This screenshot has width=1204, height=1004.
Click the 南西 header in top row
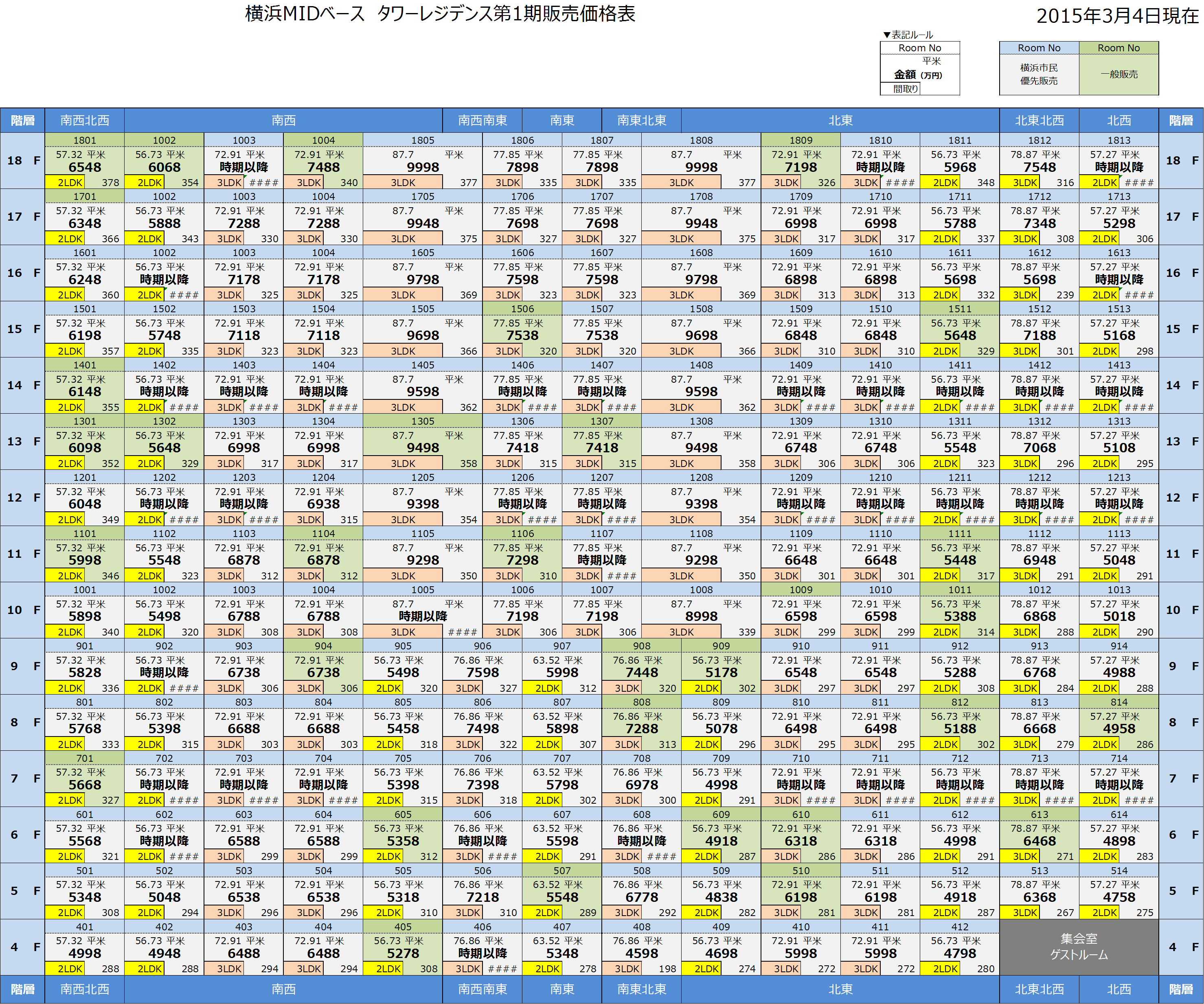[283, 121]
